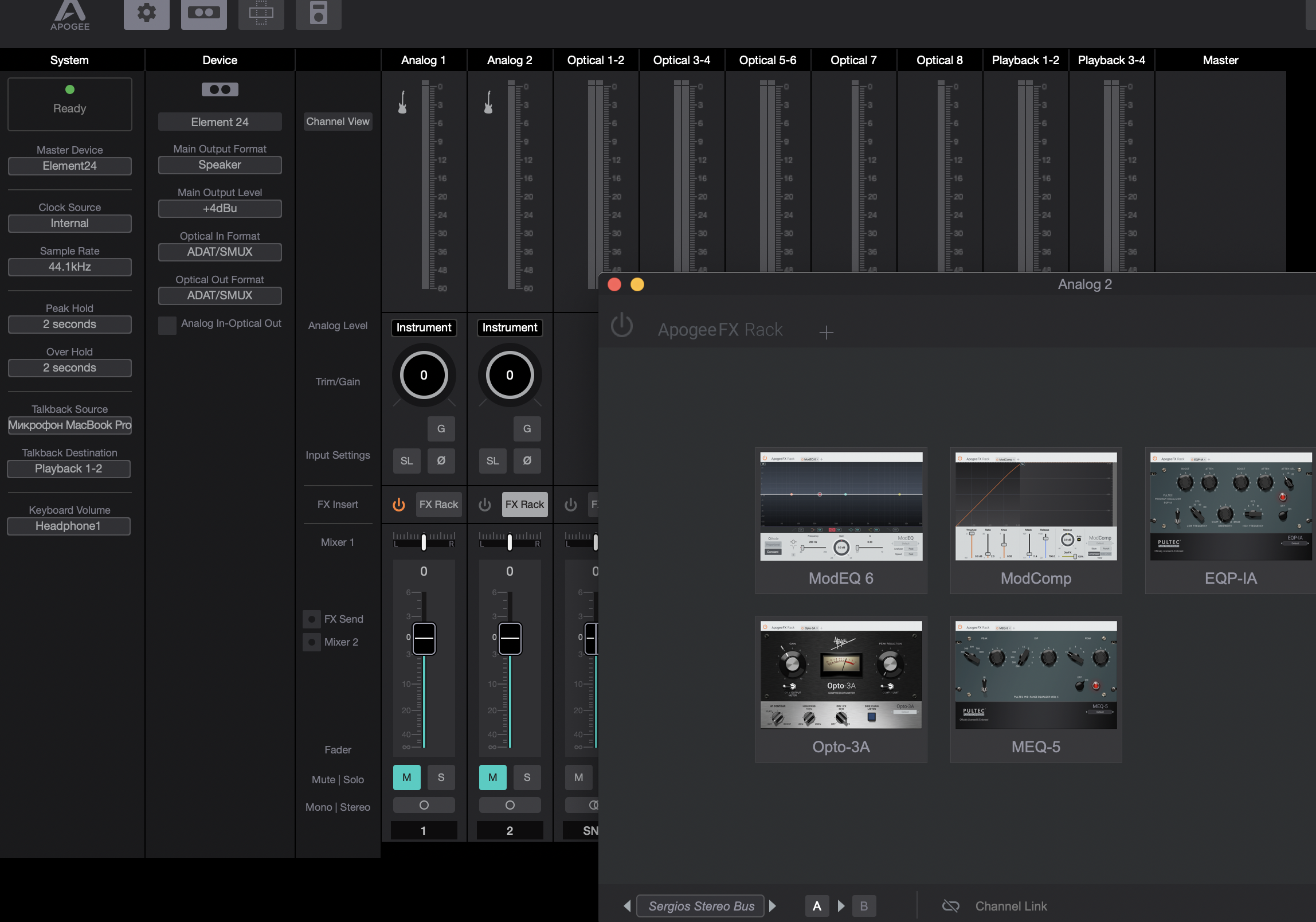The image size is (1316, 922).
Task: Toggle Analog 2 mono/stereo circle button
Action: pyautogui.click(x=510, y=805)
